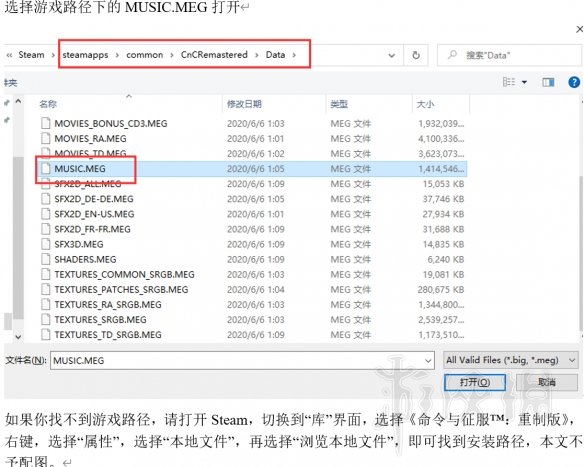Select MOVIES_RA.MEG file name
This screenshot has height=467, width=584.
(90, 139)
